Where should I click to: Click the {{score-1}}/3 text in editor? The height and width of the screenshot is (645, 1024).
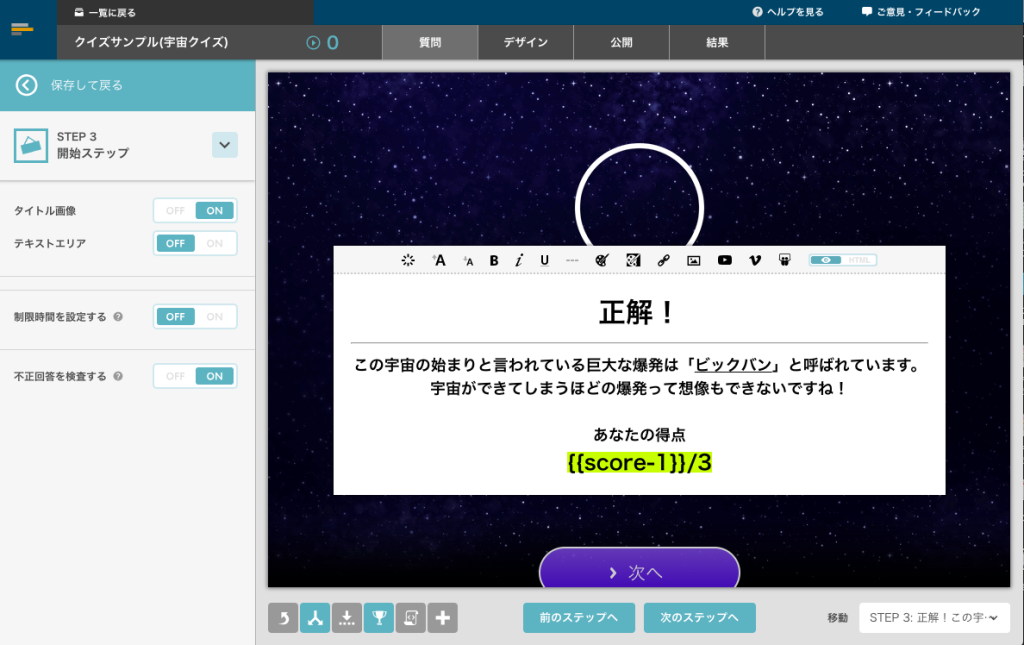click(639, 462)
